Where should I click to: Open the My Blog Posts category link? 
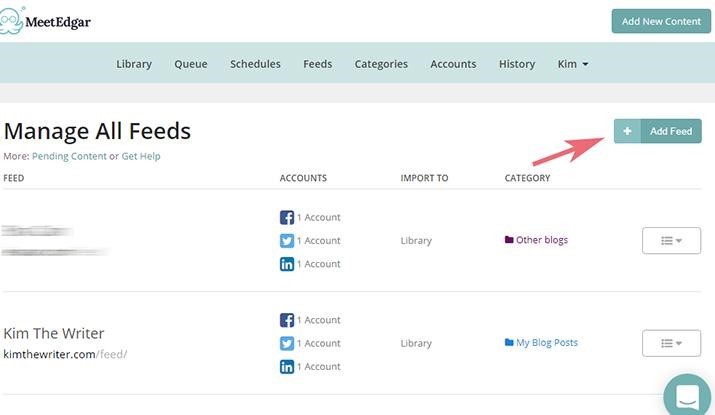pyautogui.click(x=547, y=342)
